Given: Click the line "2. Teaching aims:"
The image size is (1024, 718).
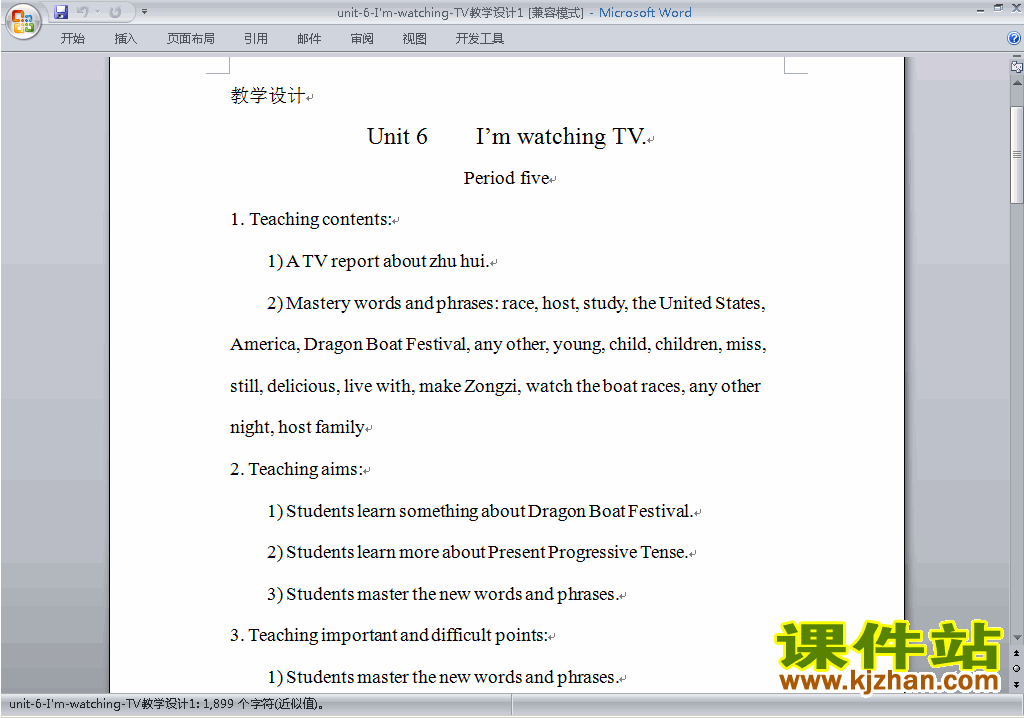Looking at the screenshot, I should (296, 469).
